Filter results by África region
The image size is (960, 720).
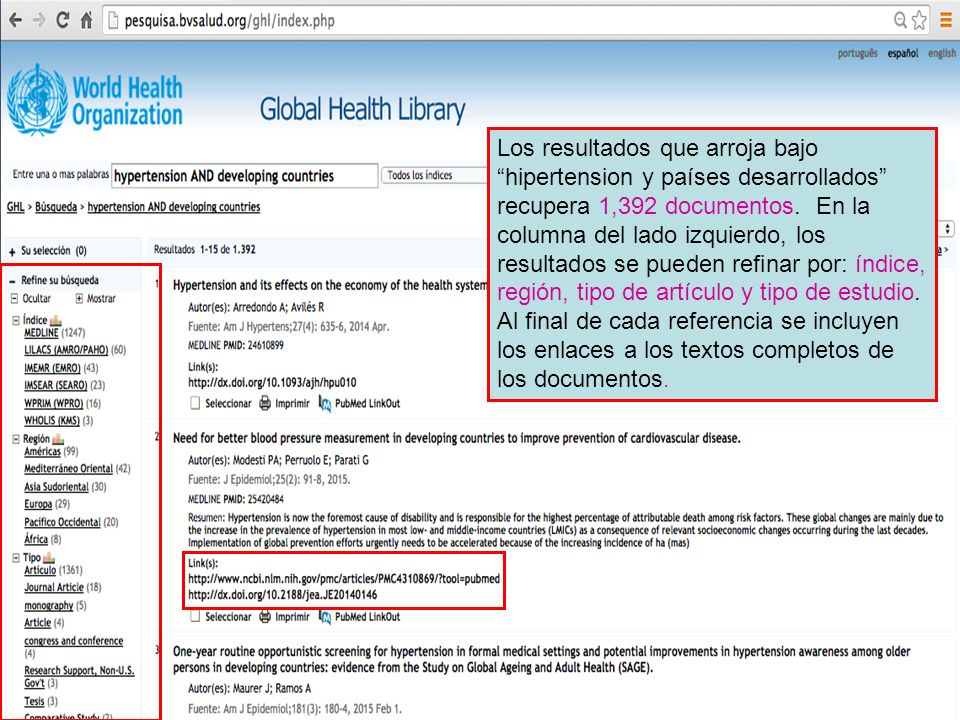coord(36,539)
